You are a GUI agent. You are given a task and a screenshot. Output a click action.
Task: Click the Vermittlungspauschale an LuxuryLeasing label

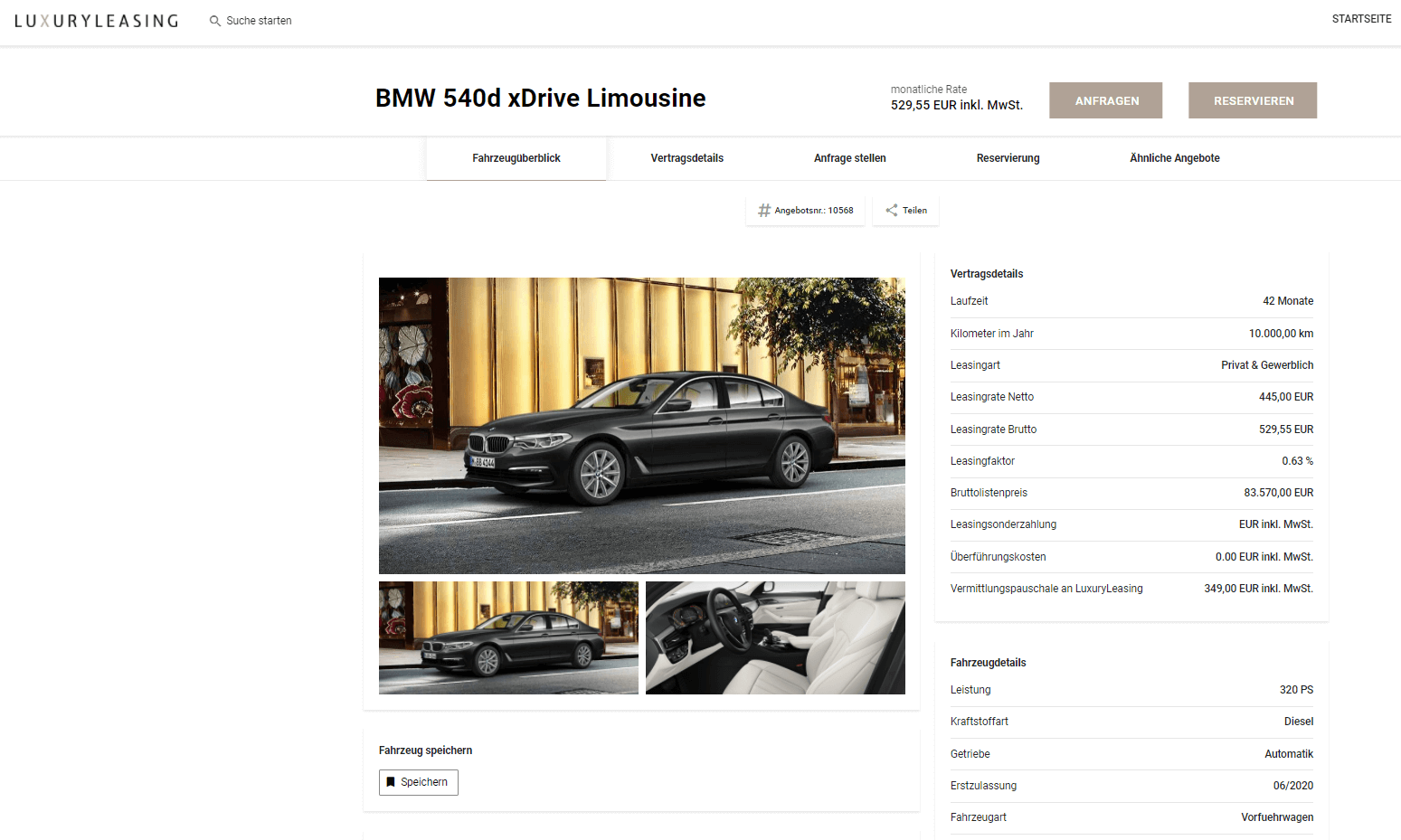coord(1046,589)
